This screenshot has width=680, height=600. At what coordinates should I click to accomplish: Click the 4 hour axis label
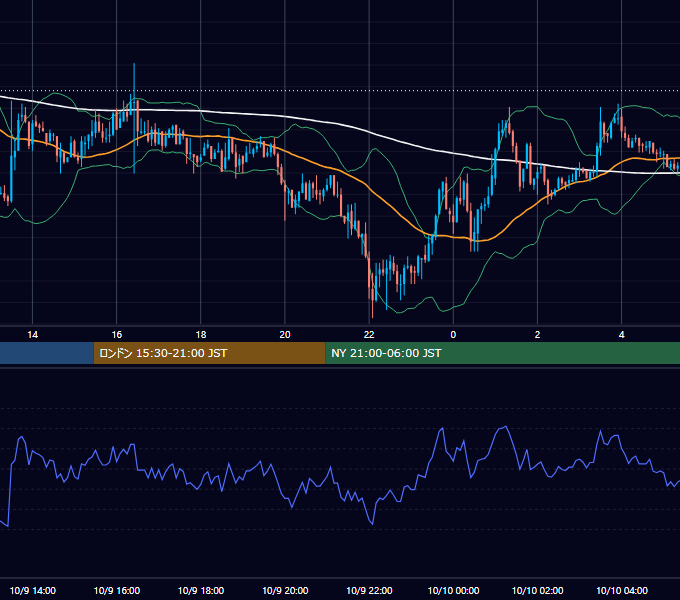click(621, 335)
